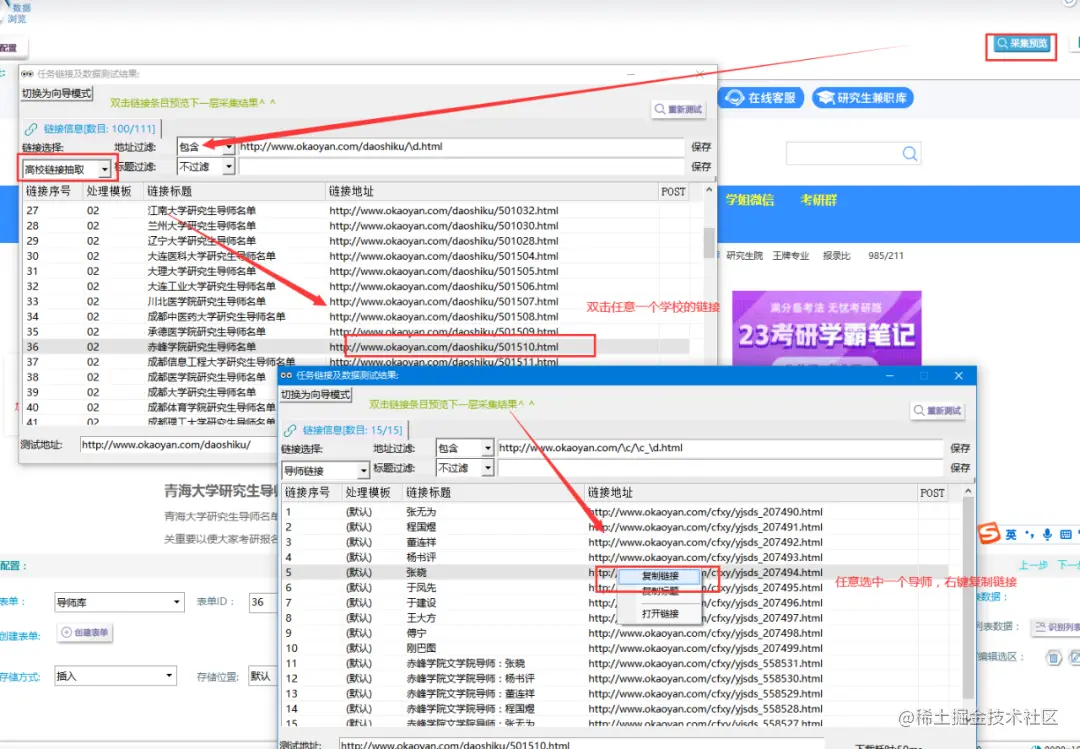The width and height of the screenshot is (1080, 749).
Task: Click the 创建表单 plus button
Action: pyautogui.click(x=85, y=632)
